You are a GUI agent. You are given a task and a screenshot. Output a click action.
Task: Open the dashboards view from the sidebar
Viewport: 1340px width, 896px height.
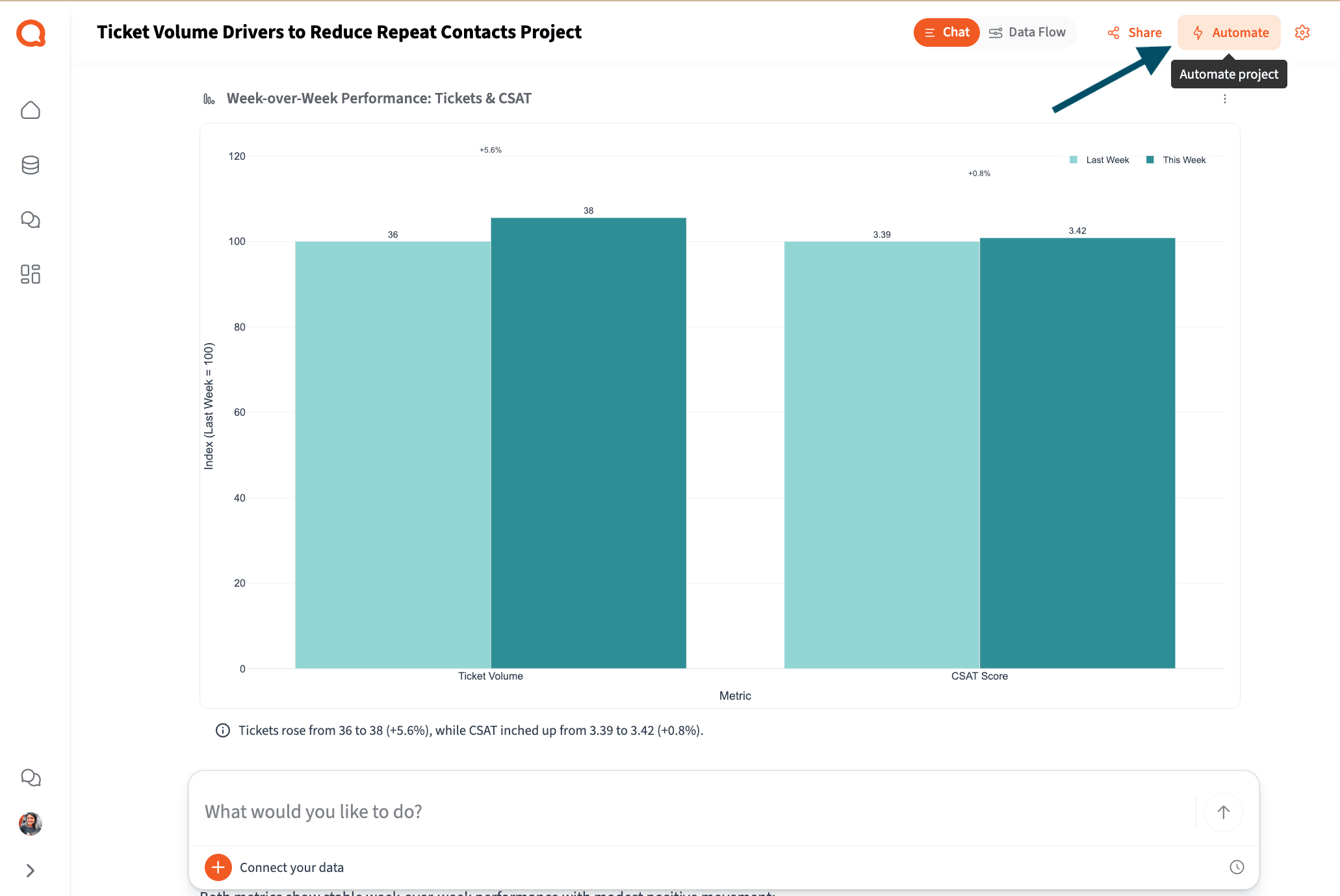pos(30,274)
